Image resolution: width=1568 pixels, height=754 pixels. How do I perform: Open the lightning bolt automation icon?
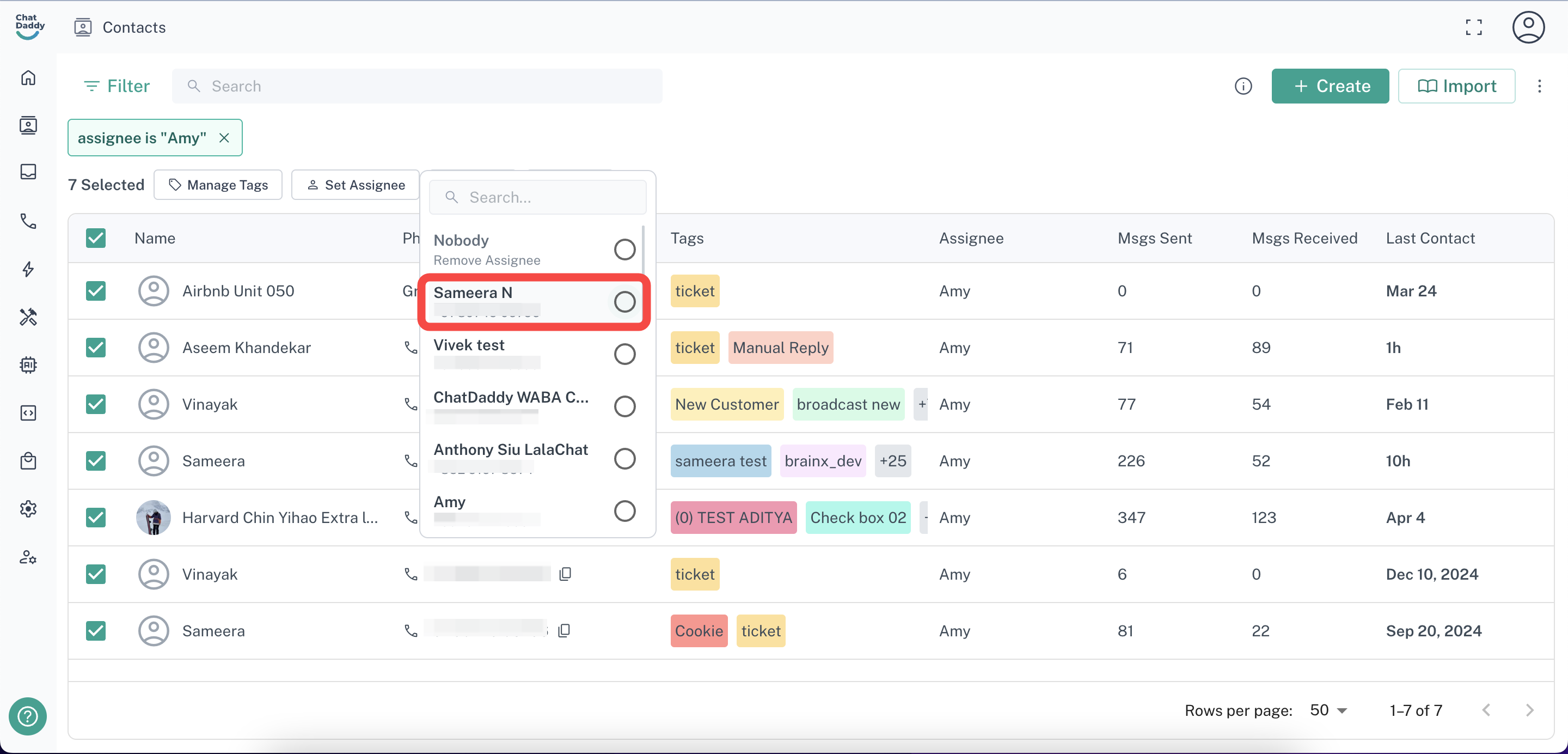tap(28, 269)
